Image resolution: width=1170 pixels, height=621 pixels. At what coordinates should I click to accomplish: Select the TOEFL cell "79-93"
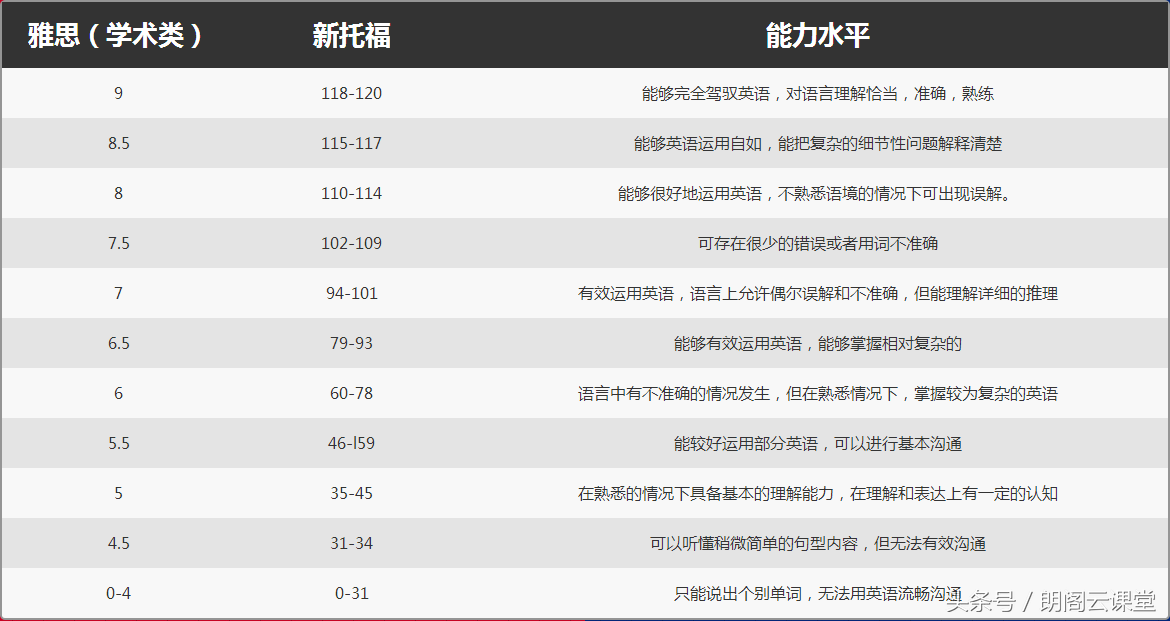pyautogui.click(x=351, y=343)
